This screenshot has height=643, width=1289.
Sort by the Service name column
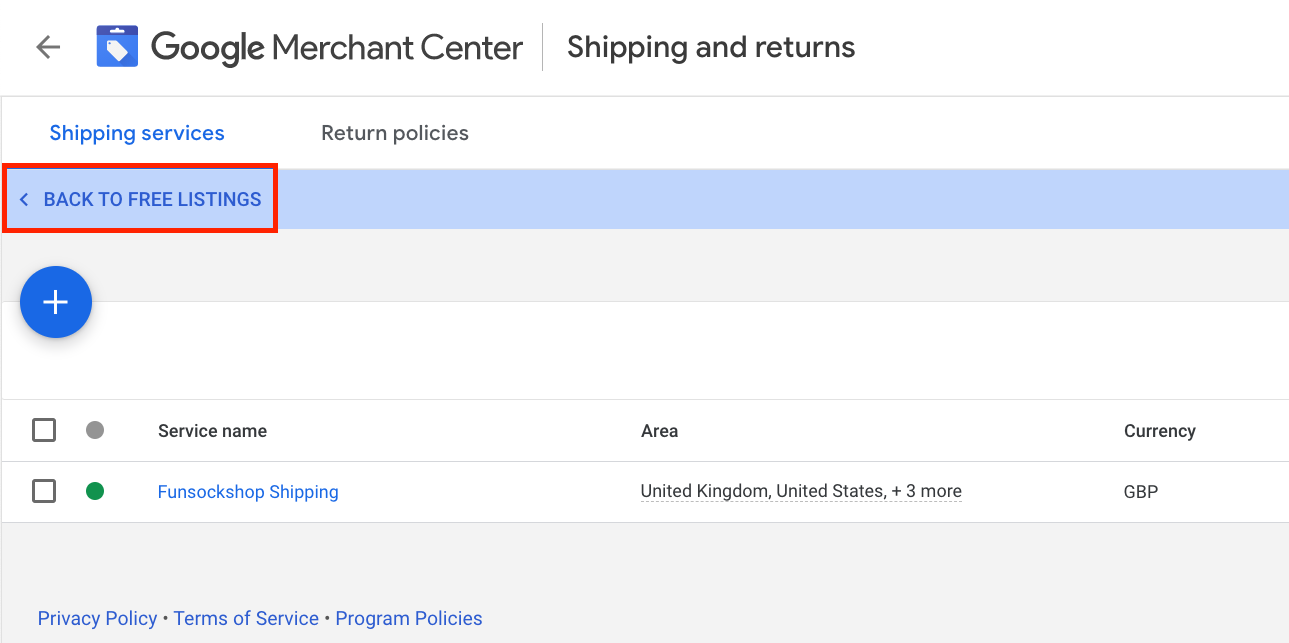212,431
